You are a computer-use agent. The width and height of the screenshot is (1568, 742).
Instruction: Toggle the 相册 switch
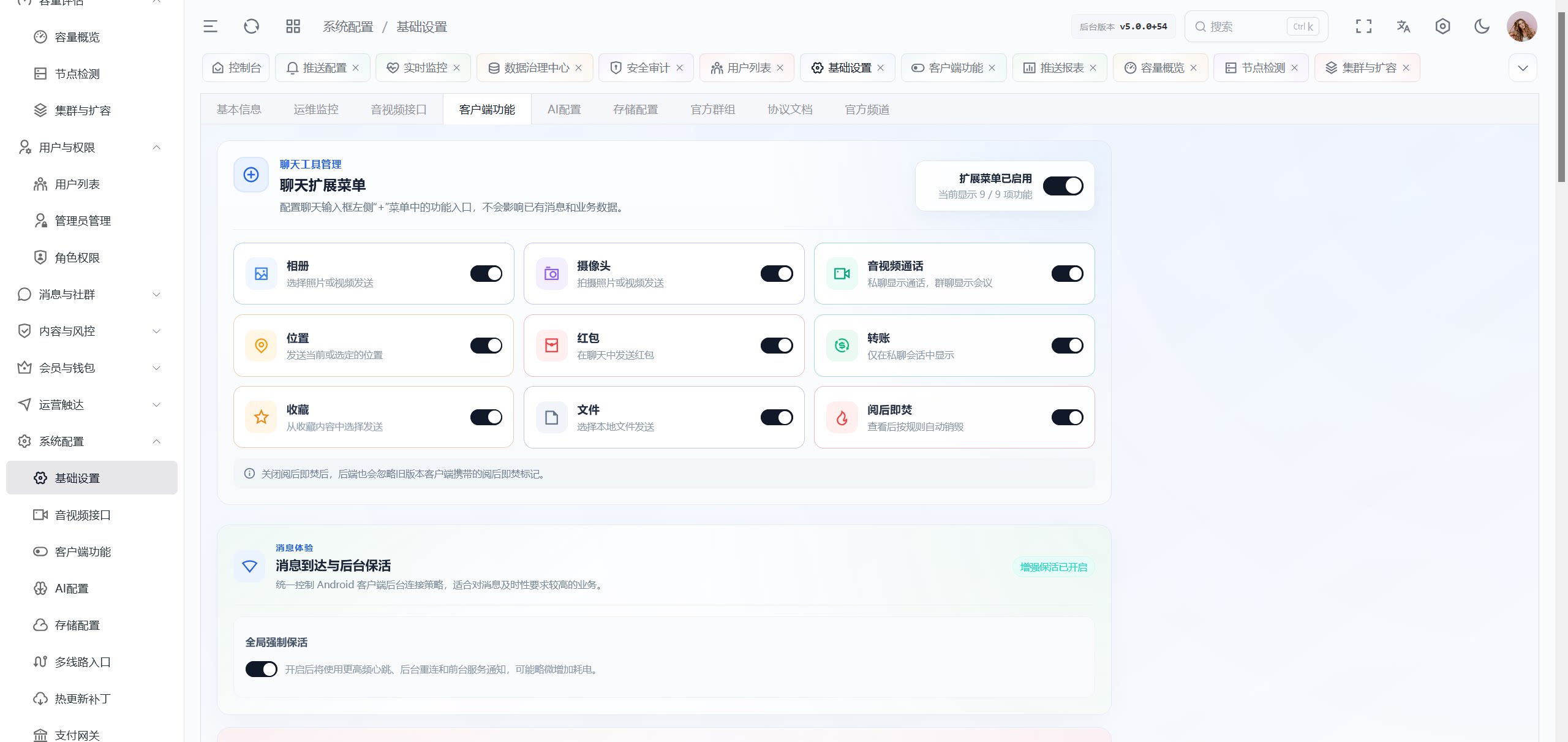point(486,273)
